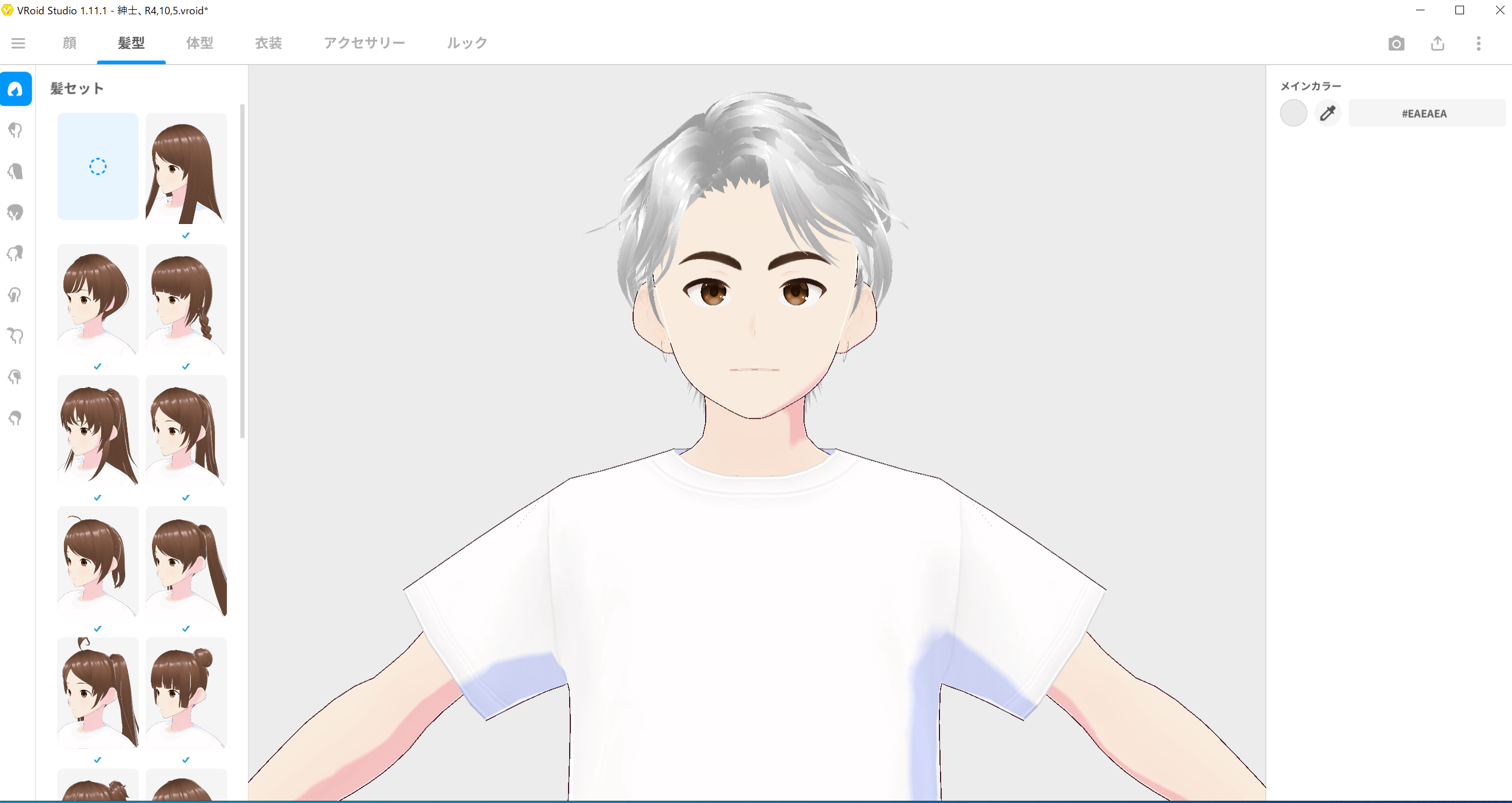The image size is (1512, 803).
Task: Open the hamburger main menu
Action: (x=18, y=43)
